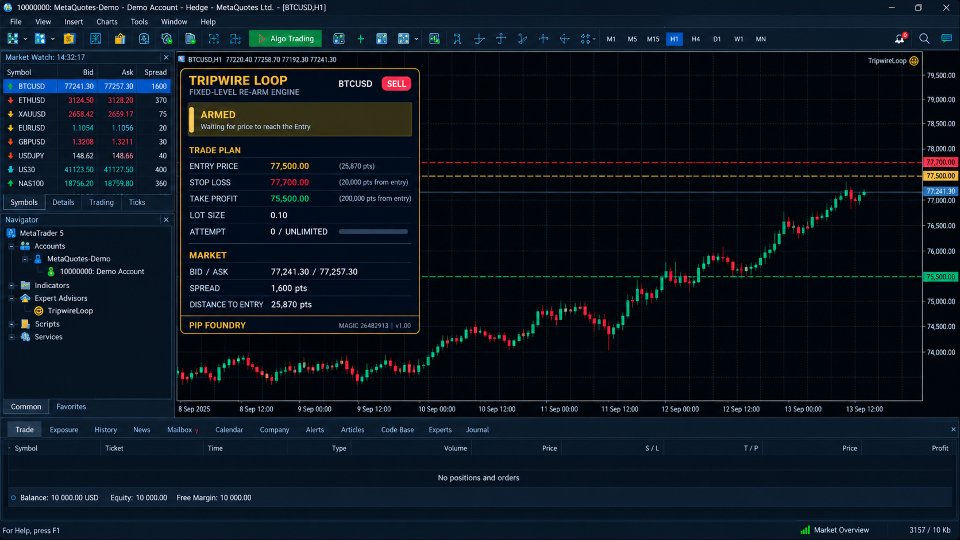Click the Market Watch panel toolbar icon
Viewport: 960px width, 540px height.
(x=96, y=39)
